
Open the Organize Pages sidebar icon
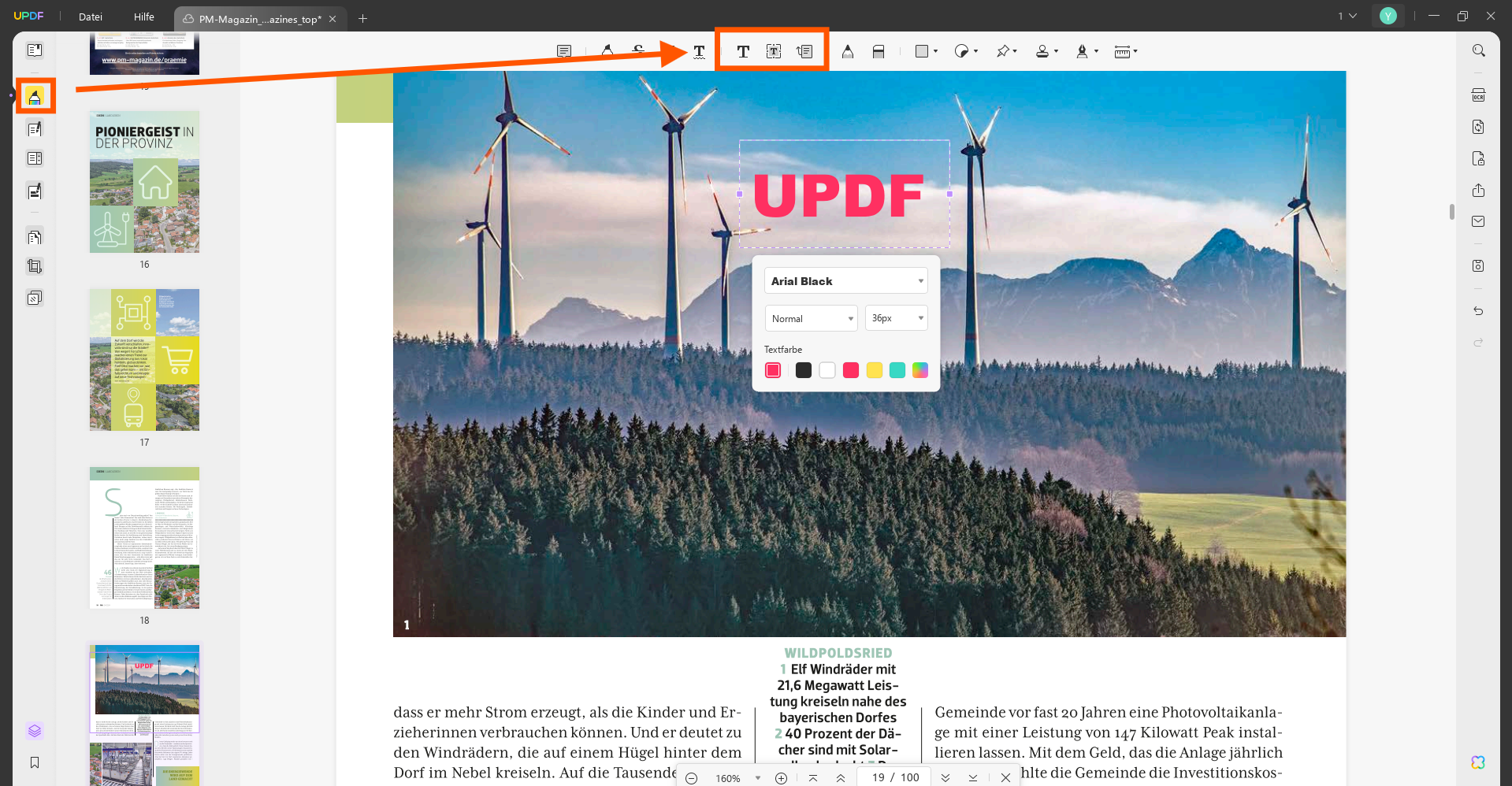click(35, 237)
